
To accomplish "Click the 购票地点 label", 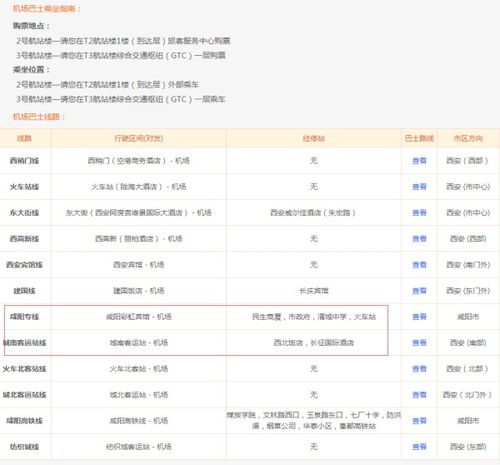I will [x=31, y=26].
